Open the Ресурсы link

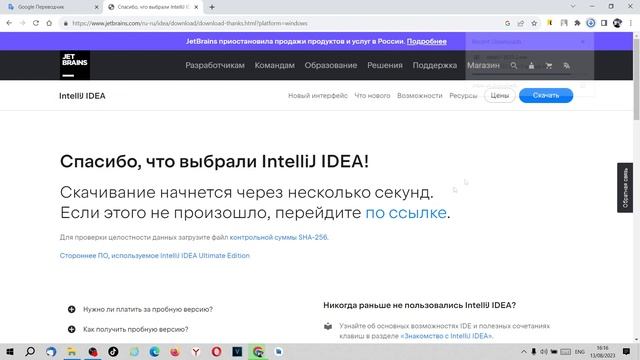463,96
